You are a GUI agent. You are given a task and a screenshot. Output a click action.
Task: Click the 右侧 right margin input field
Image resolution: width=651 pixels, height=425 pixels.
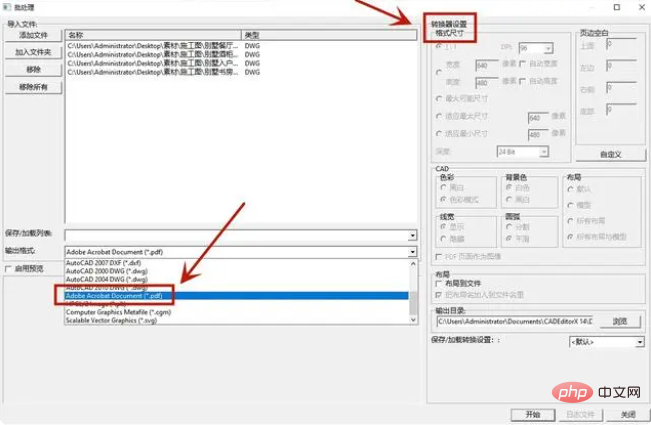click(621, 88)
